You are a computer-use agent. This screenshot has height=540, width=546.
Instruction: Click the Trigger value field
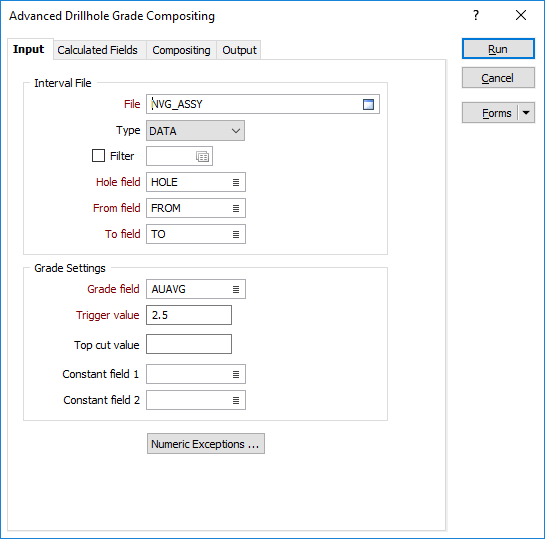[x=189, y=315]
